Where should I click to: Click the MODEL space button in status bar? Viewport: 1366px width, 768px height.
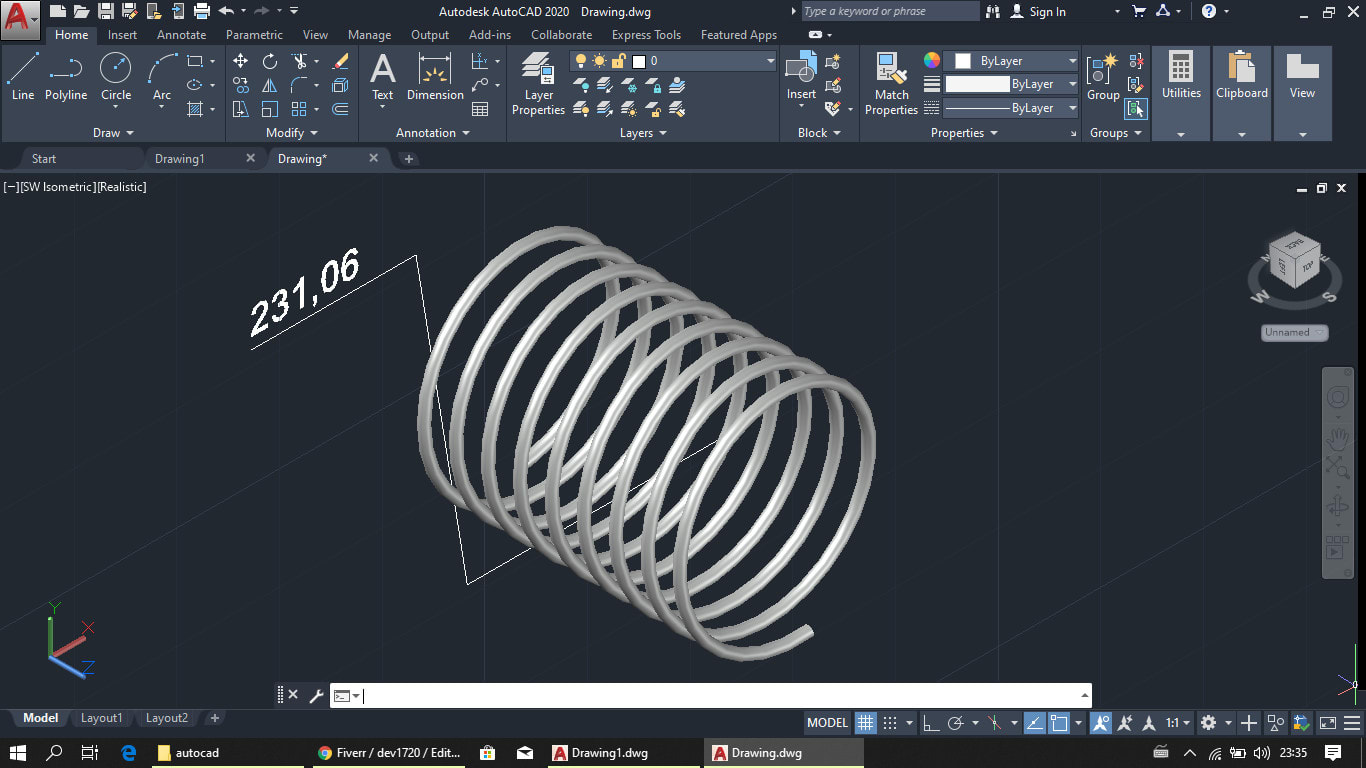[x=827, y=723]
